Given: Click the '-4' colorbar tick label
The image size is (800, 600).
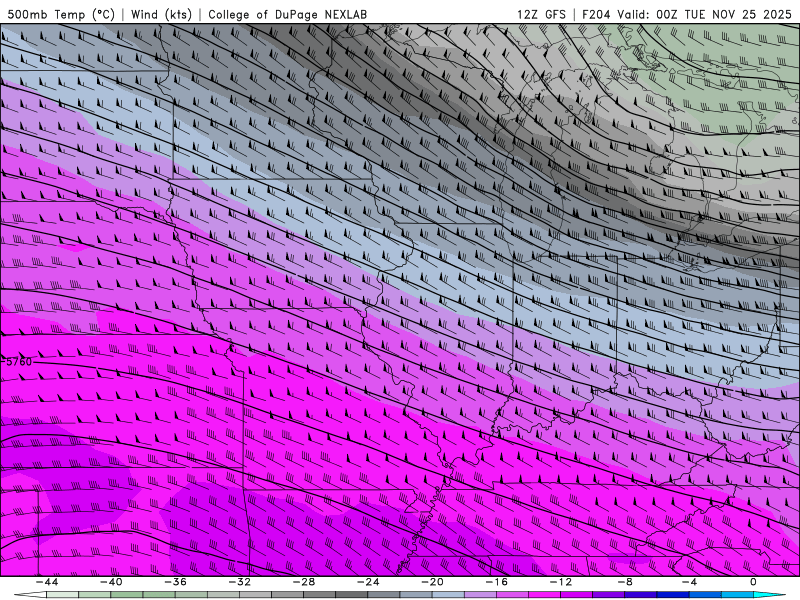Looking at the screenshot, I should pyautogui.click(x=689, y=582).
